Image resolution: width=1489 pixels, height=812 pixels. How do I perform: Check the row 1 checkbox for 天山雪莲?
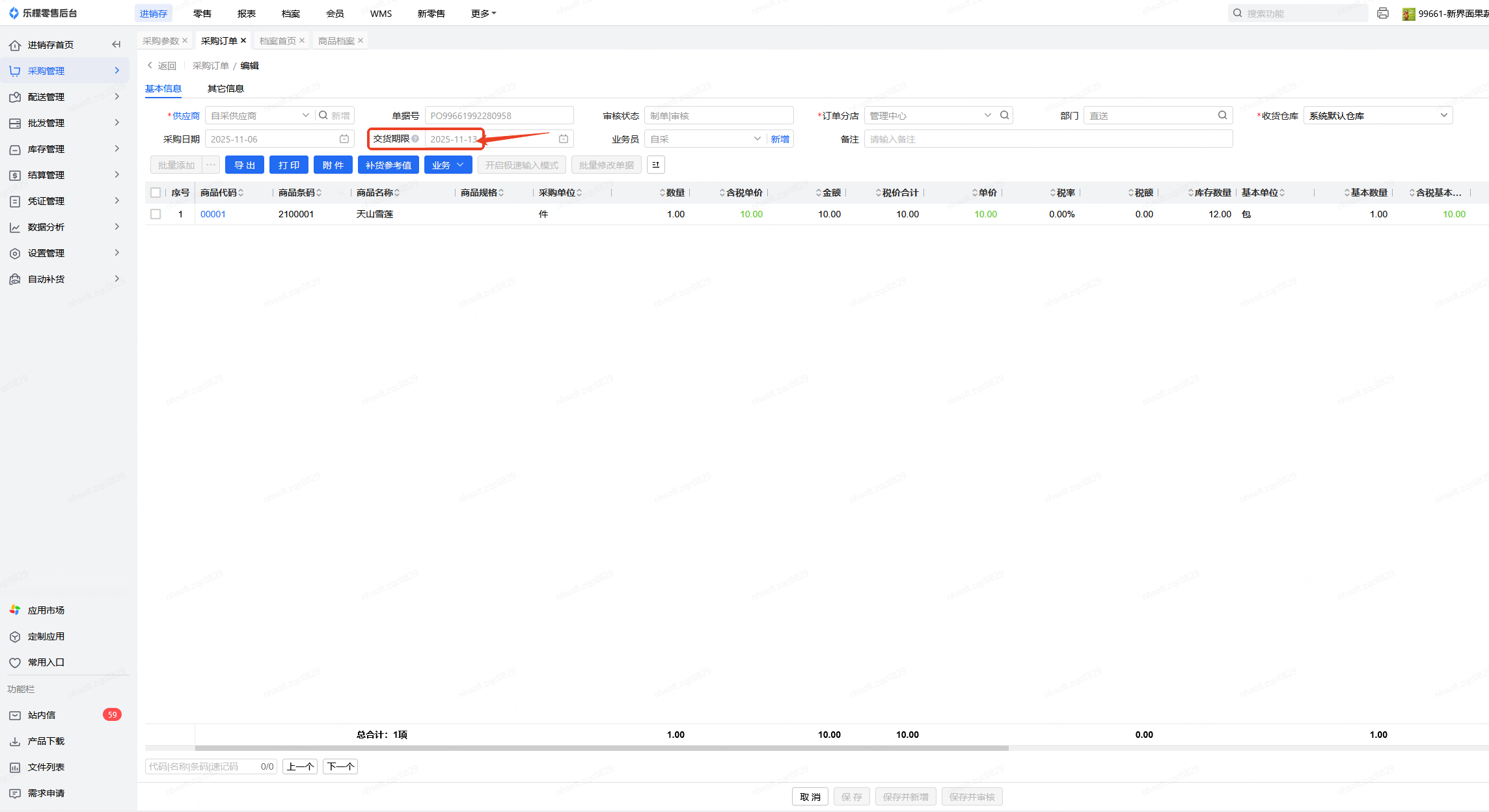point(156,214)
